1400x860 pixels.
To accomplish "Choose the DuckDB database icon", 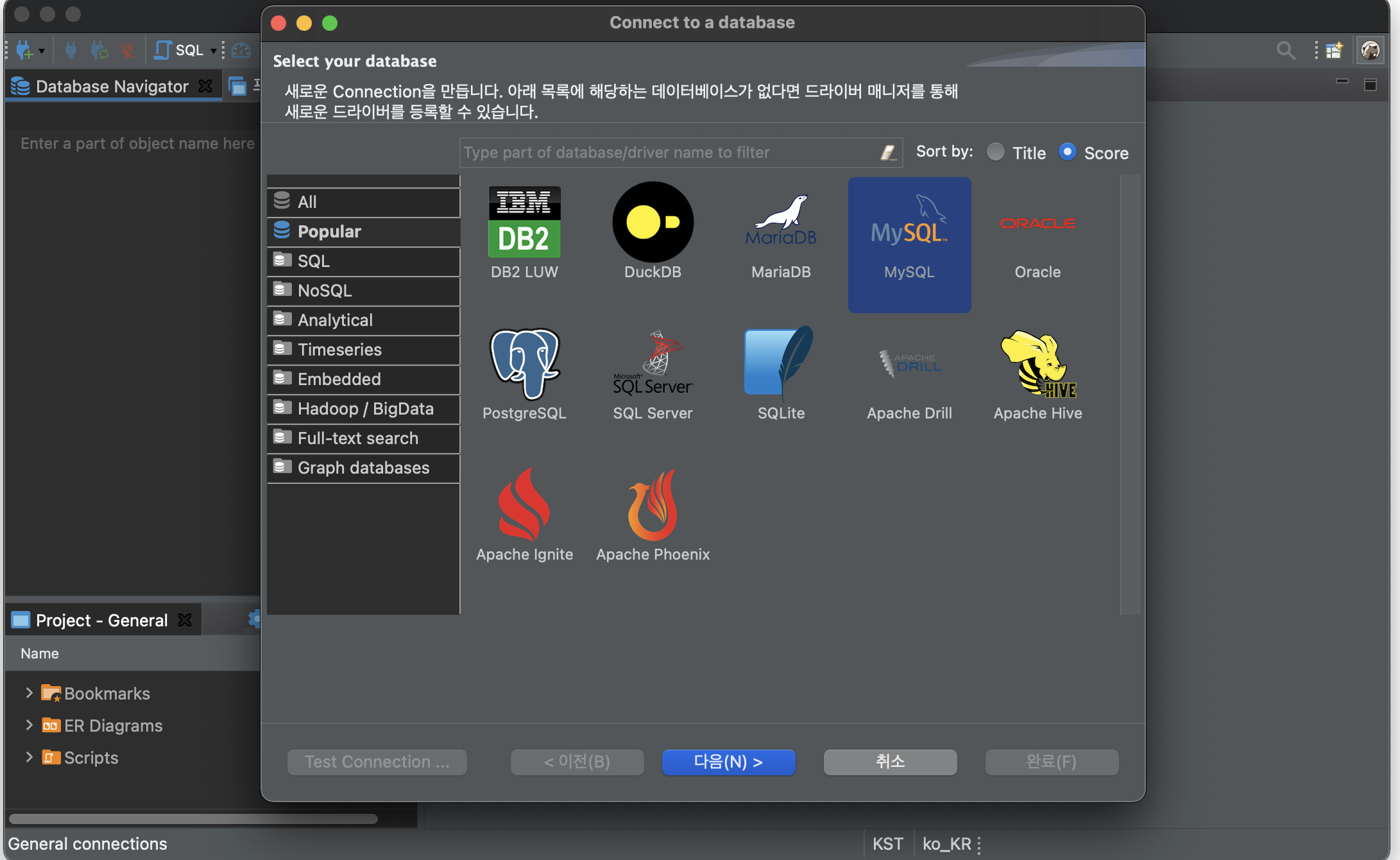I will (653, 222).
